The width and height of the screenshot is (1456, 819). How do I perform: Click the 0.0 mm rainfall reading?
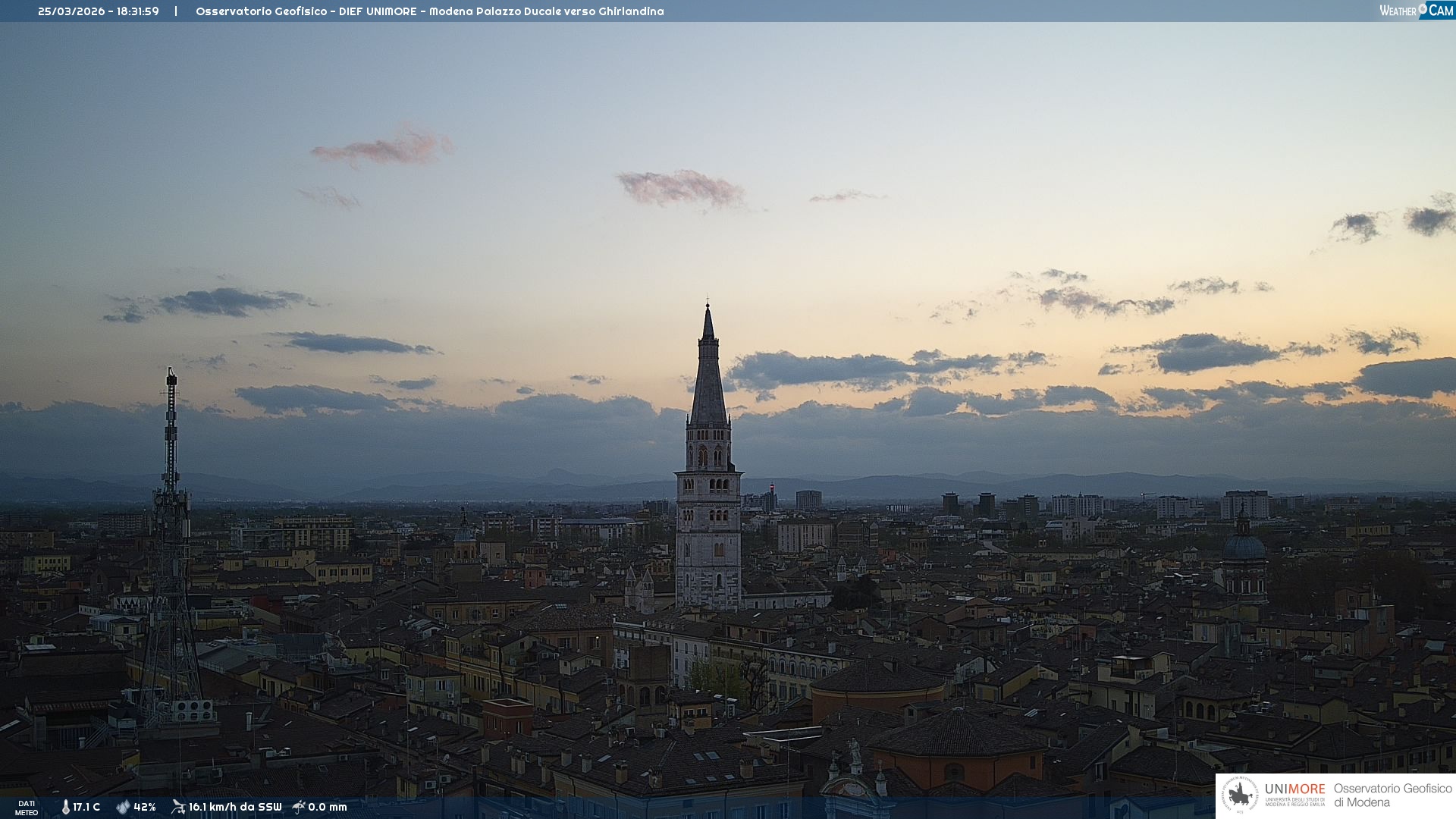[328, 807]
